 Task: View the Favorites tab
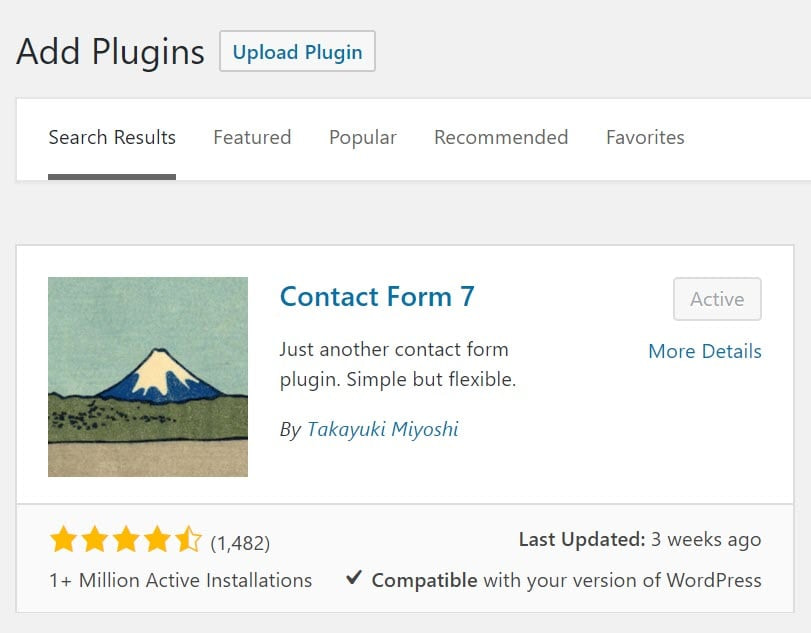tap(645, 137)
